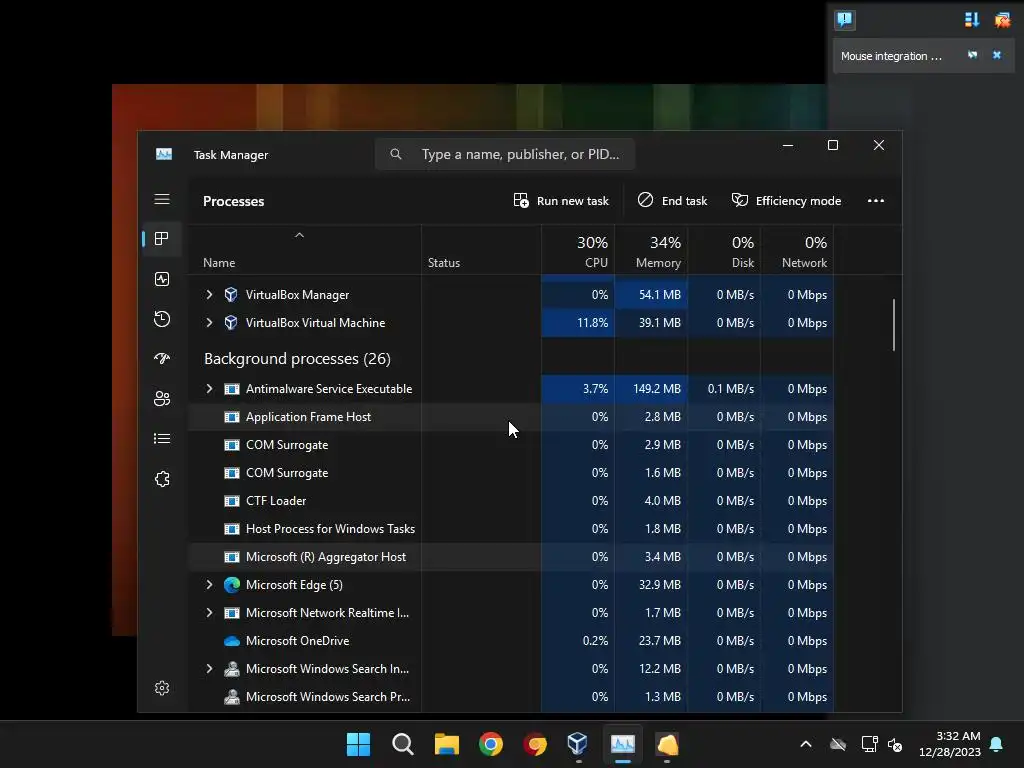Sort by the Name column header

[305, 251]
